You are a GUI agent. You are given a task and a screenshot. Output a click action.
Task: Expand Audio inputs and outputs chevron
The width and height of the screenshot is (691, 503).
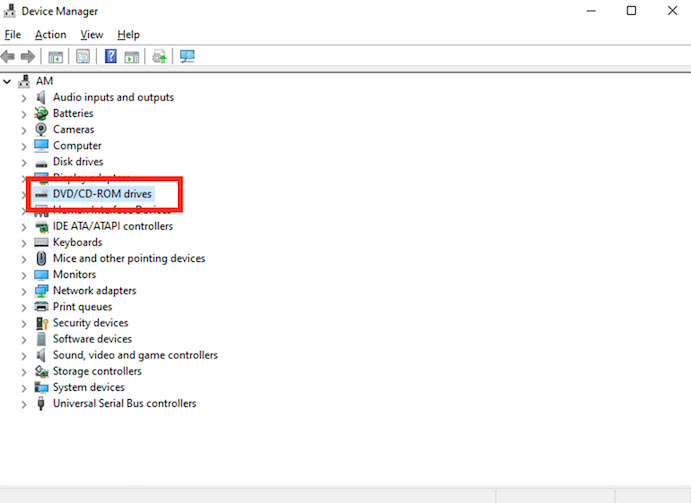(24, 98)
